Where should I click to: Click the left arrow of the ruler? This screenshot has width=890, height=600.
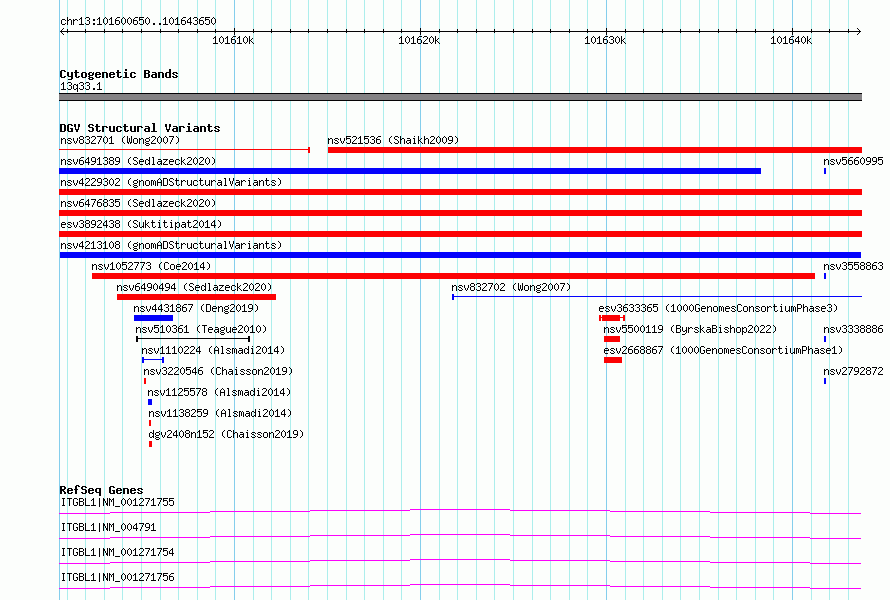click(62, 32)
